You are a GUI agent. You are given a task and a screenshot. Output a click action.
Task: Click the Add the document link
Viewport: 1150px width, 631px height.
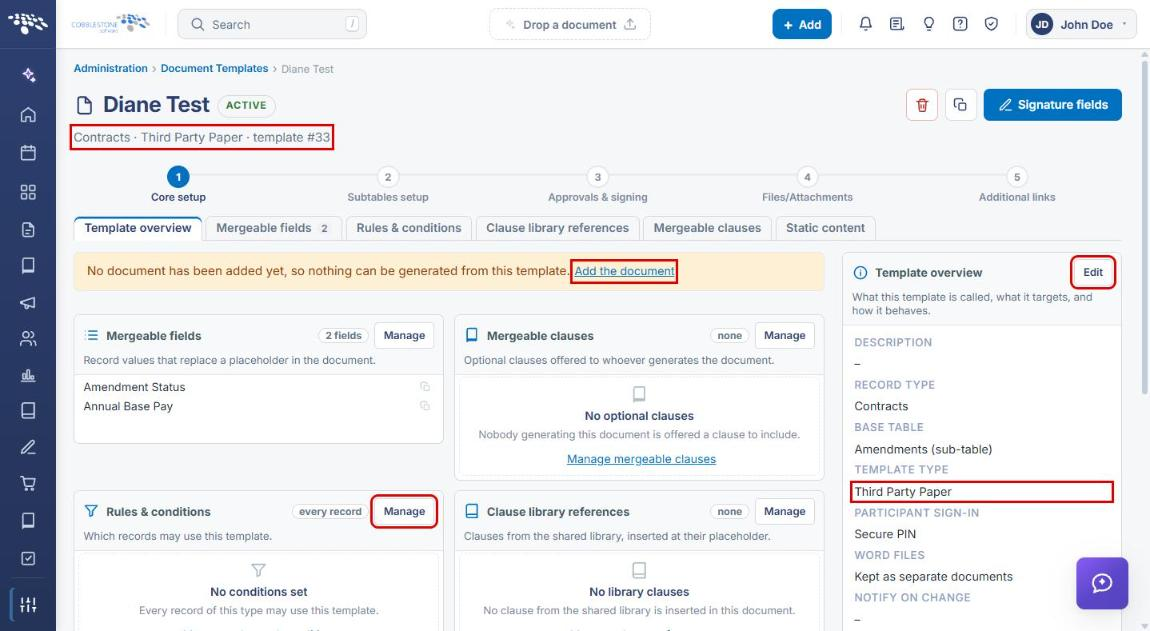click(x=624, y=271)
